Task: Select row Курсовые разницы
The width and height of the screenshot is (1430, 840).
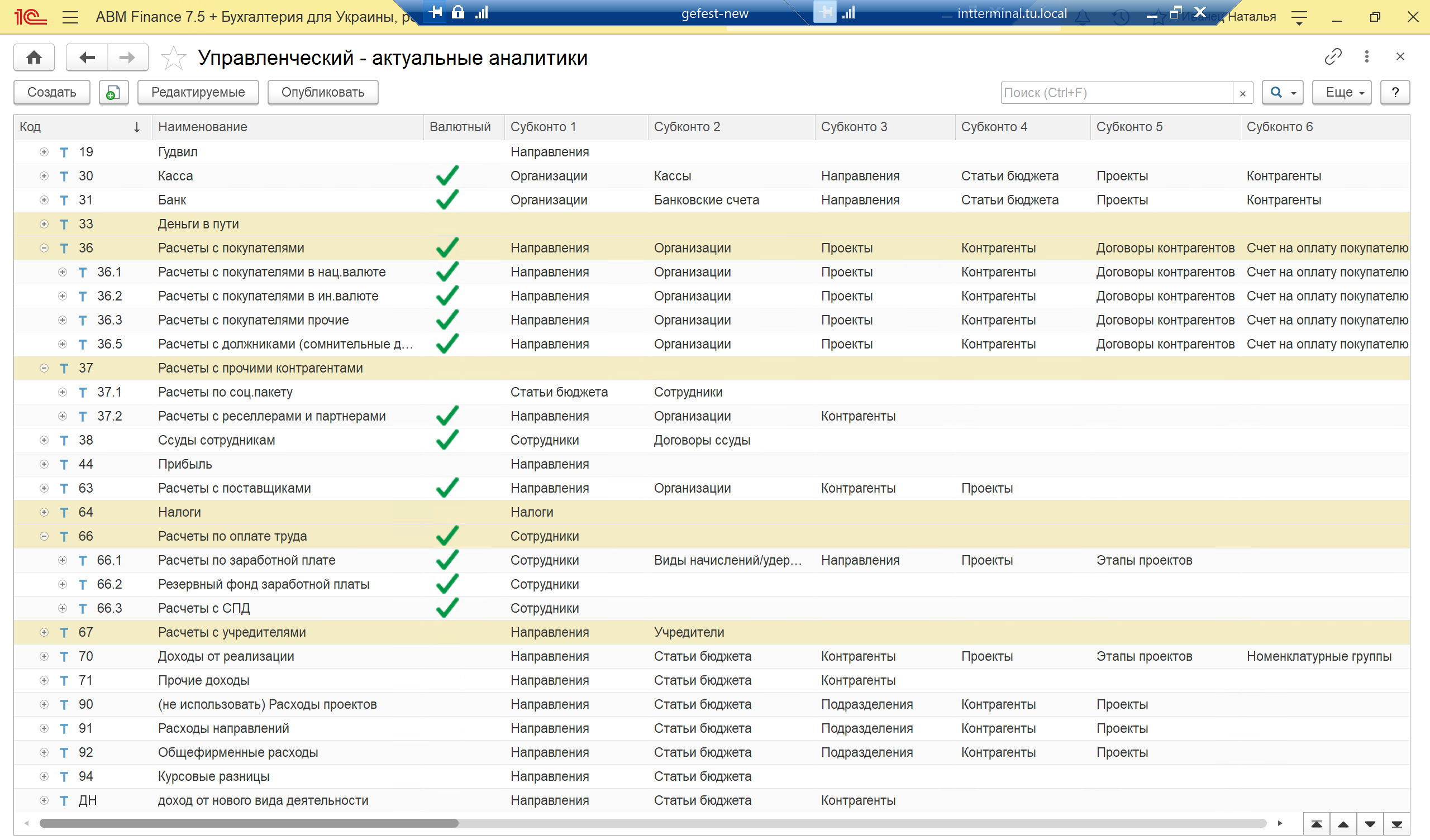Action: pos(712,776)
